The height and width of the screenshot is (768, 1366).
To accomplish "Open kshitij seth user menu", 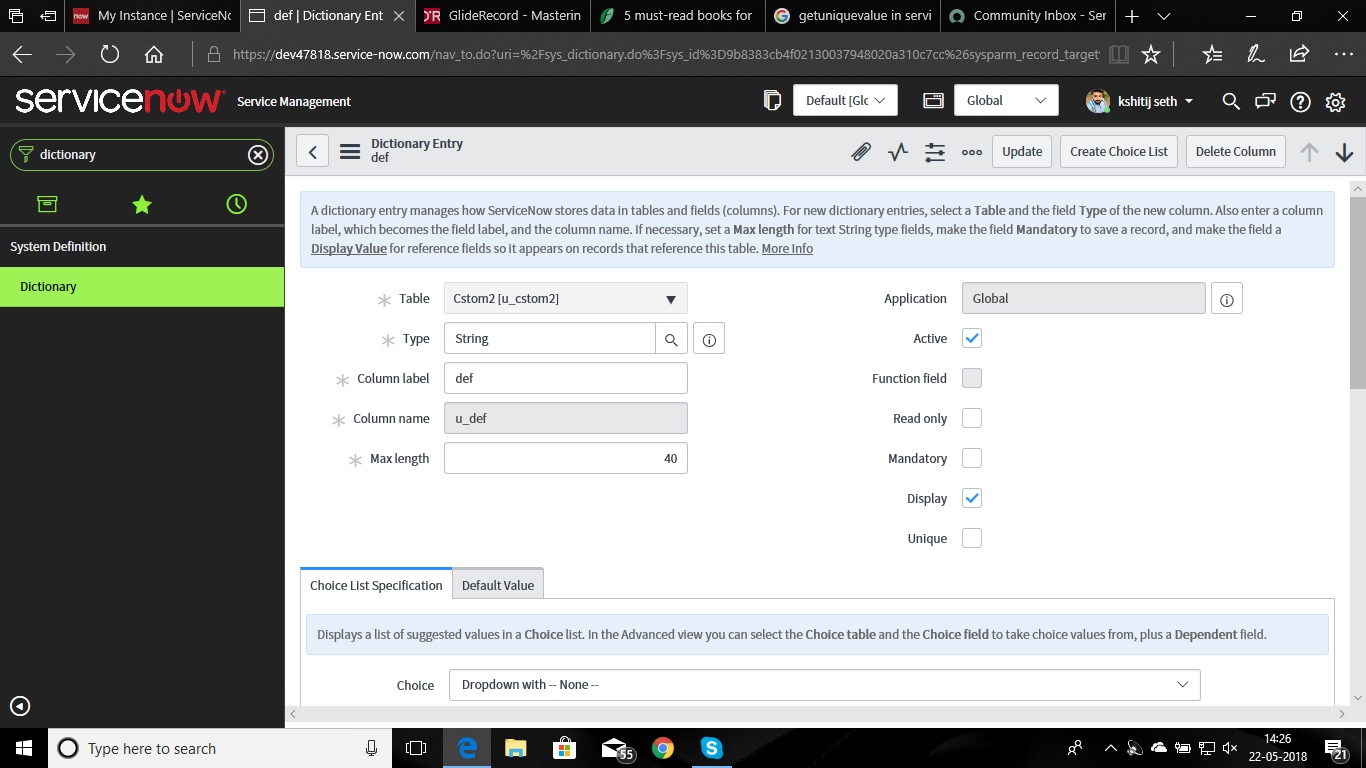I will tap(1140, 101).
